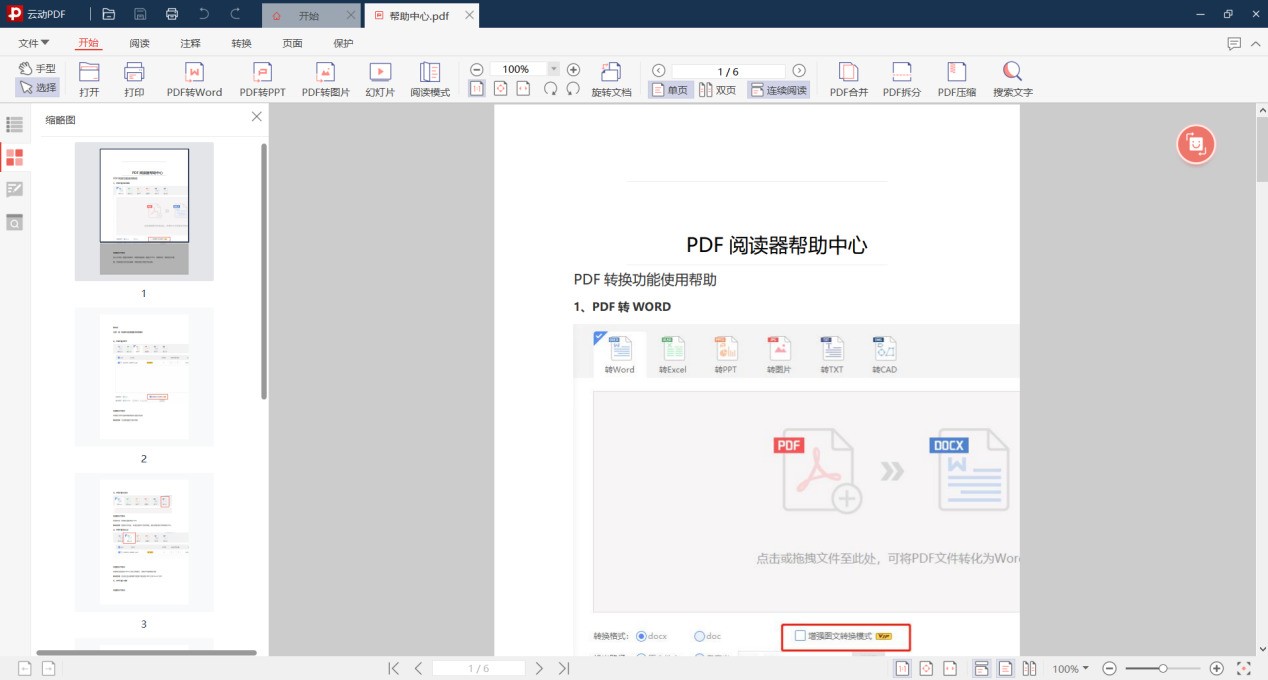Click the toolbar actual size (1:1) icon

point(477,89)
